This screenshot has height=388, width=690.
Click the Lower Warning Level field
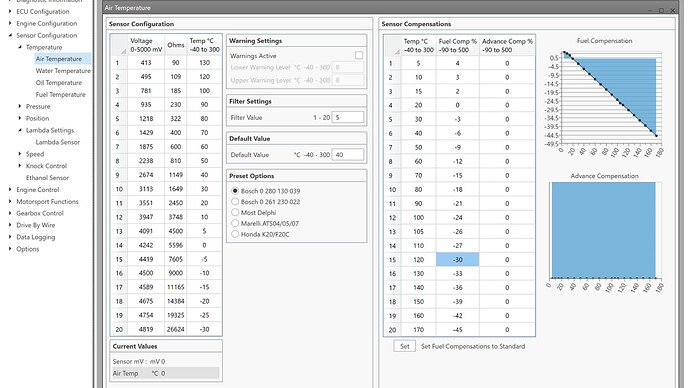pos(348,67)
